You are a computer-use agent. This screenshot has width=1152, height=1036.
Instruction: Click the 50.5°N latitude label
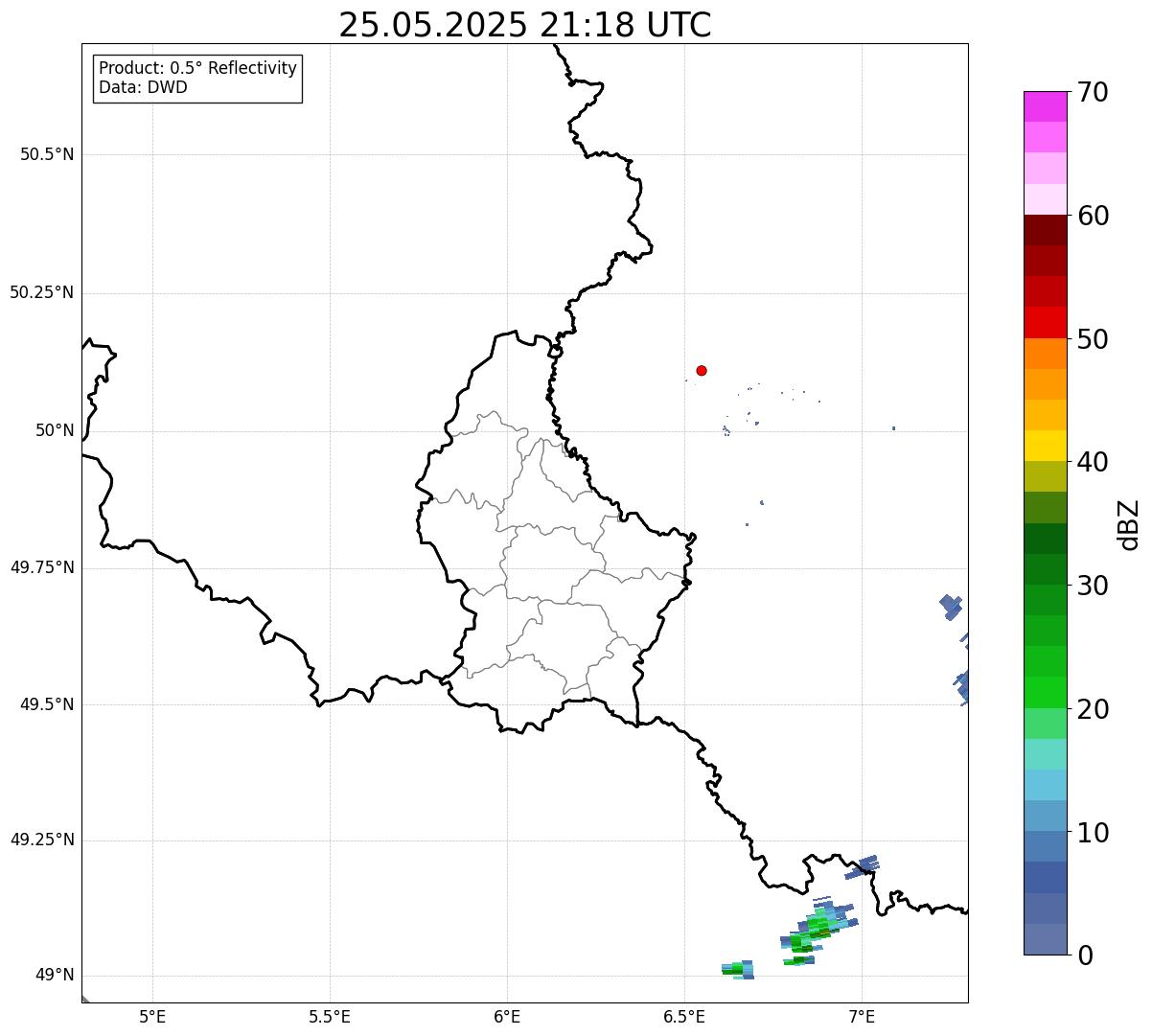(47, 154)
